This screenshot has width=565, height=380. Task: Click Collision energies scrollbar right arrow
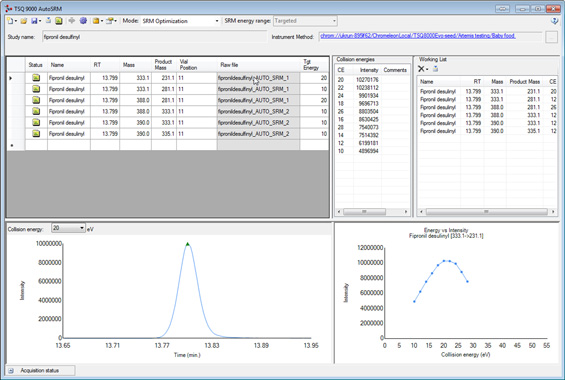(406, 212)
